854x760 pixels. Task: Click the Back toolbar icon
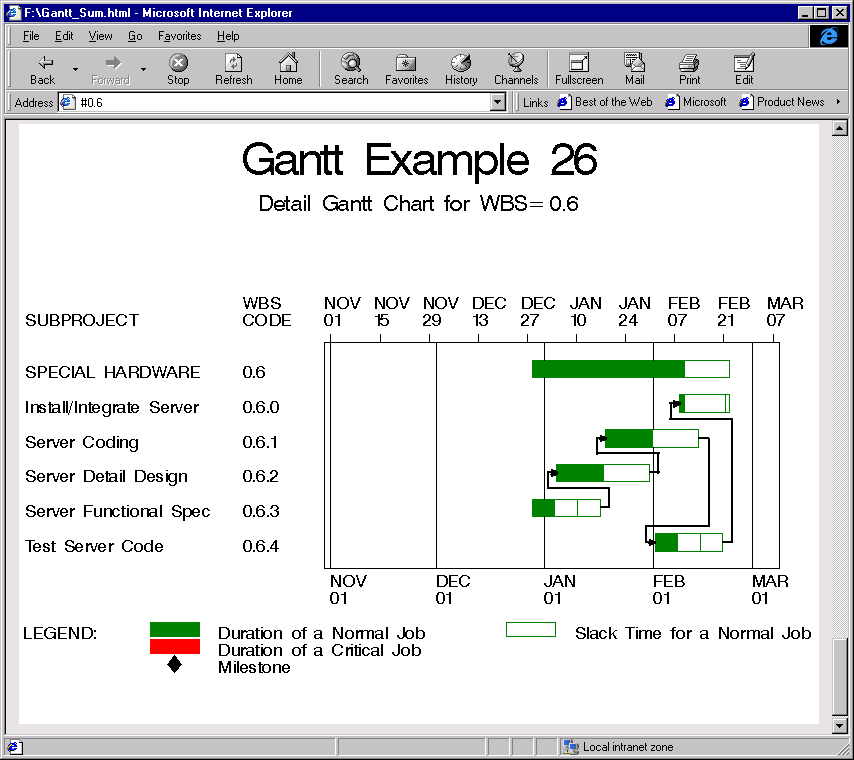click(x=42, y=69)
